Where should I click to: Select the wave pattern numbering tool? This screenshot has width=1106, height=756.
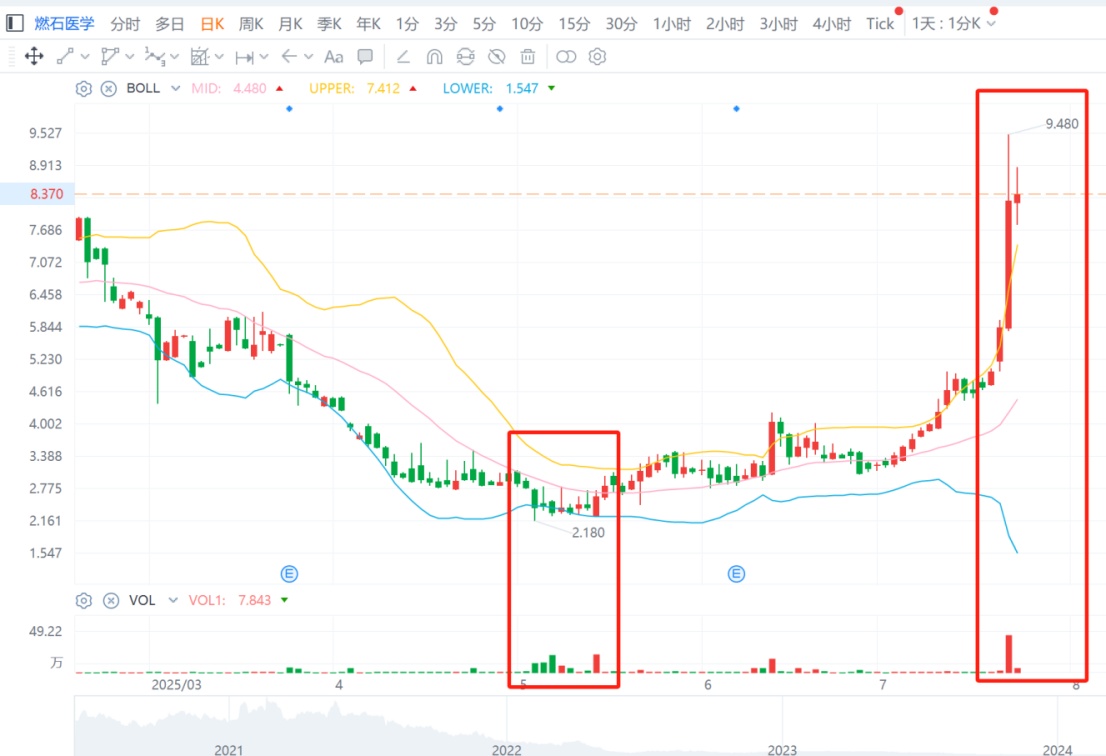click(x=154, y=56)
